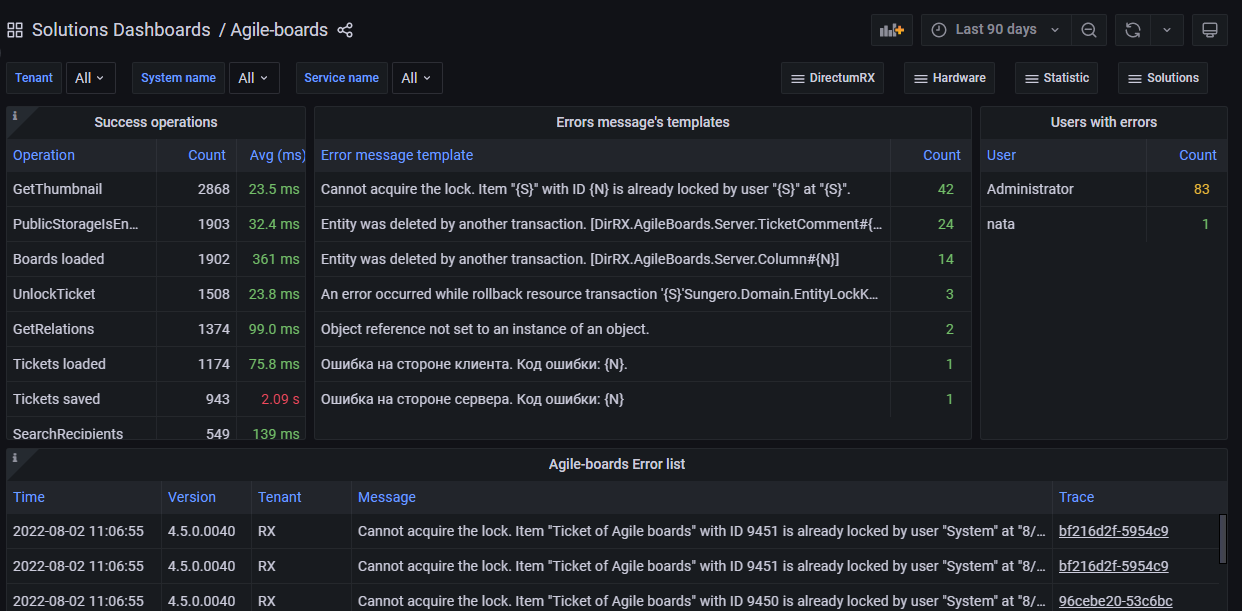Expand the refresh interval dropdown
Viewport: 1242px width, 611px height.
(1167, 30)
